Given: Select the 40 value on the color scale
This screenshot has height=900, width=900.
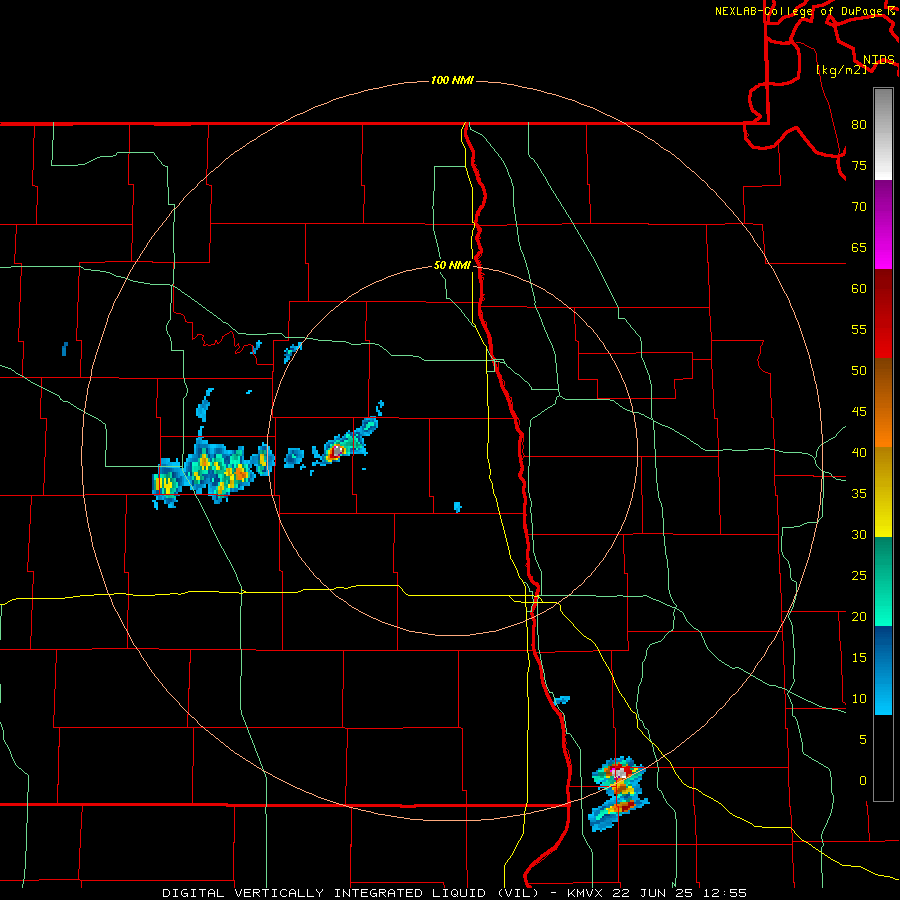Looking at the screenshot, I should (859, 452).
